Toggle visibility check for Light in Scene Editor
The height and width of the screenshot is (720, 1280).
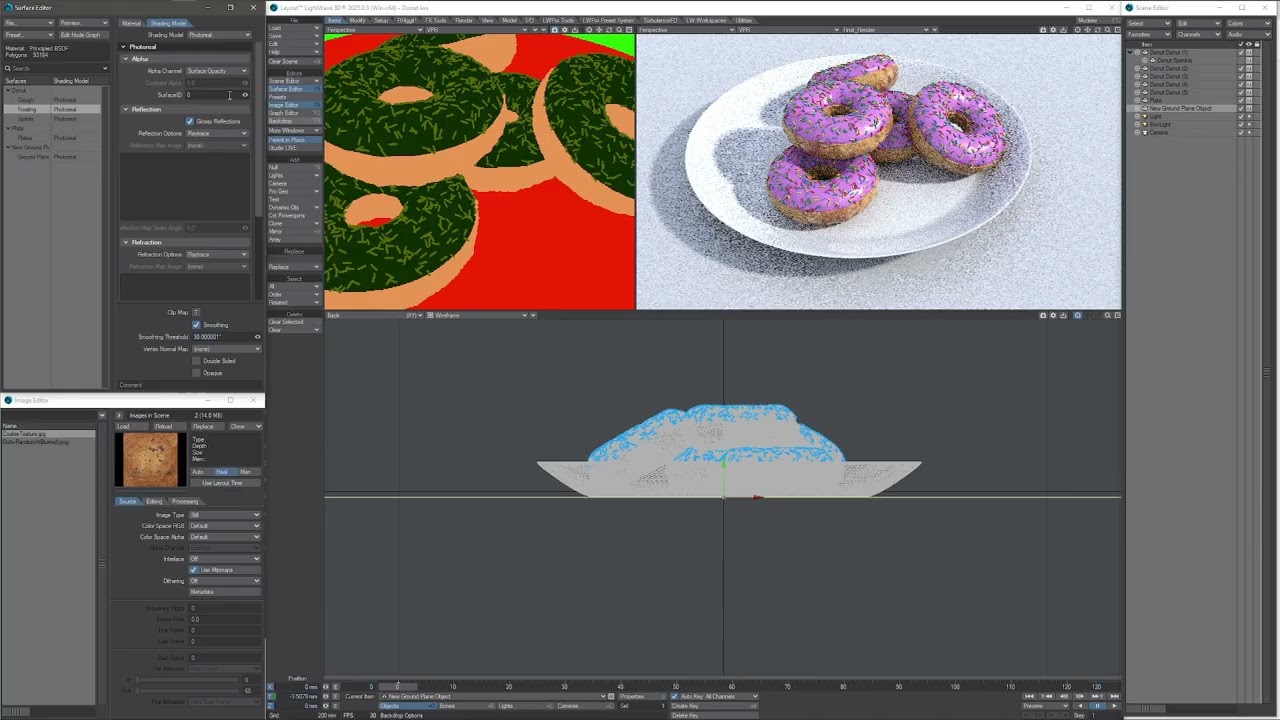click(1241, 117)
